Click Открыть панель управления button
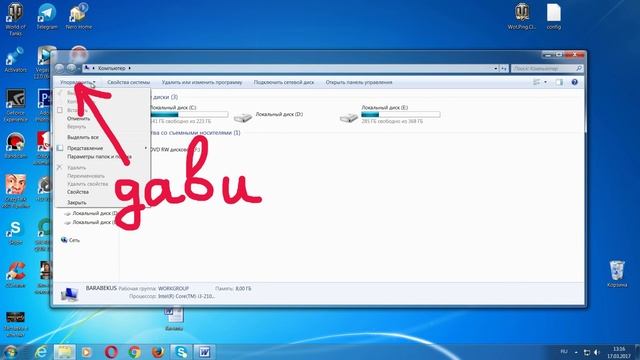The width and height of the screenshot is (640, 360). coord(359,82)
